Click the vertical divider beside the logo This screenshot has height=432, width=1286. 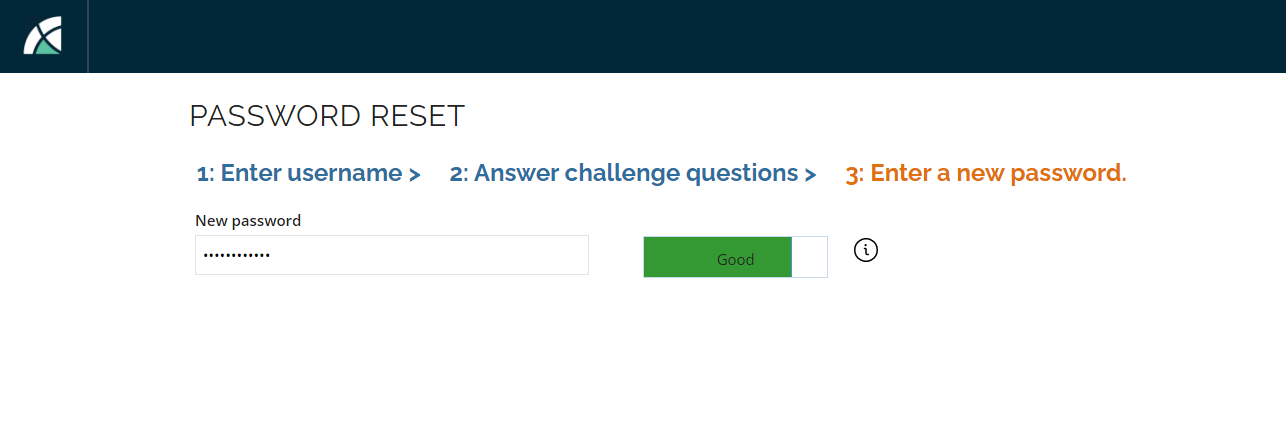[x=88, y=36]
